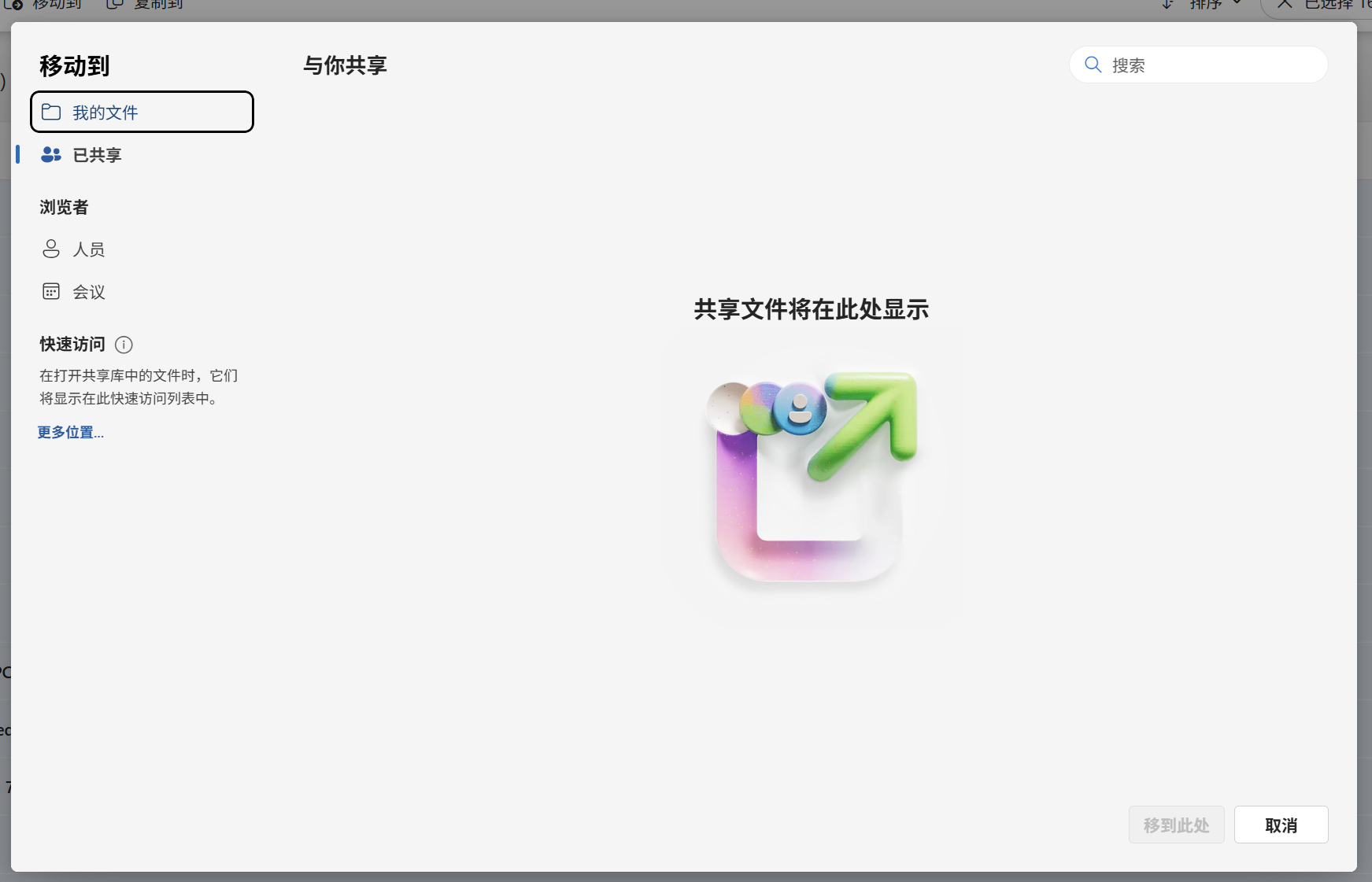This screenshot has height=882, width=1372.
Task: Expand the 排序 dropdown
Action: [1237, 4]
